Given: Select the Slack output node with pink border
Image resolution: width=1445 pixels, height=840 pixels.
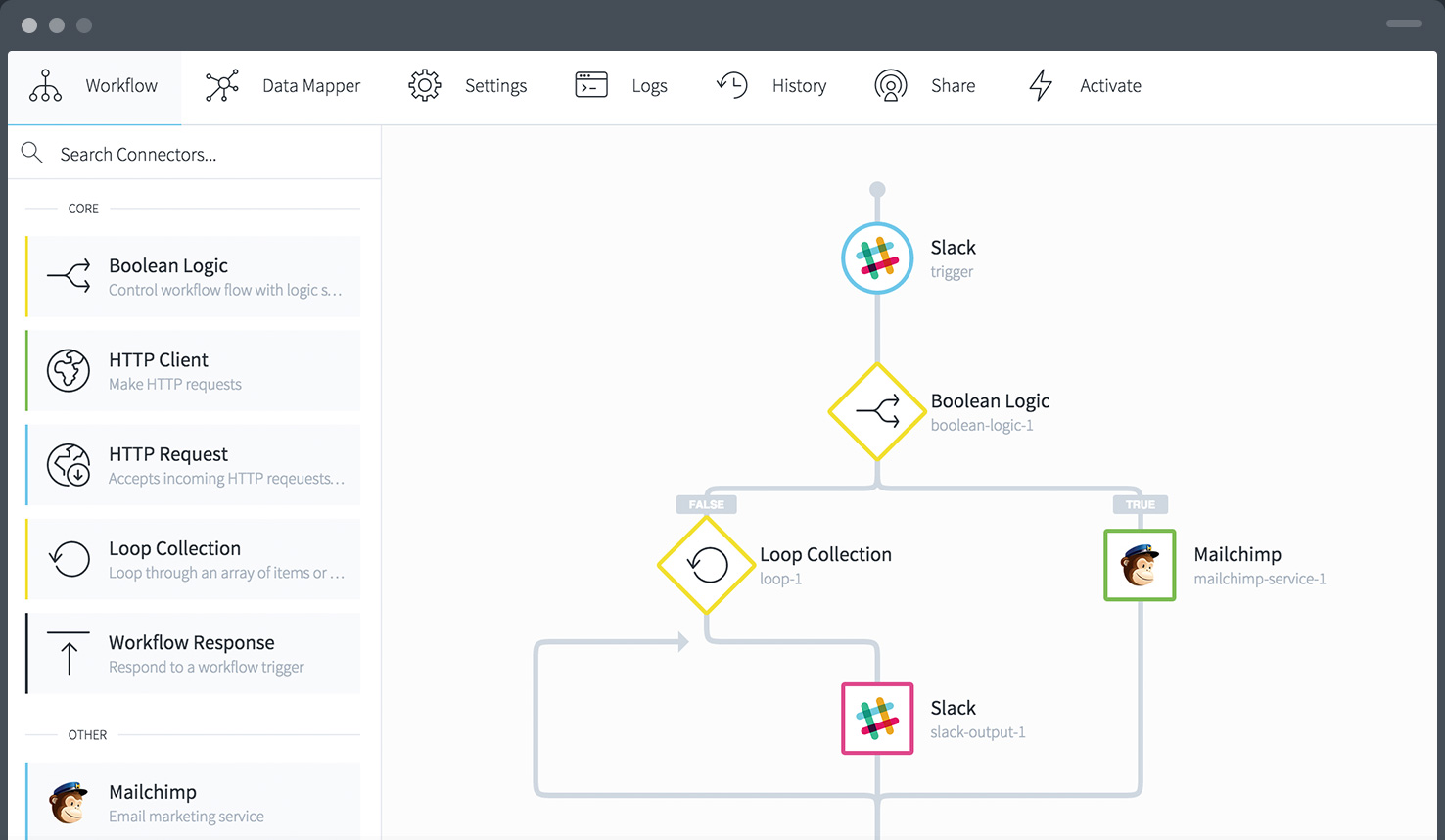Looking at the screenshot, I should 877,719.
